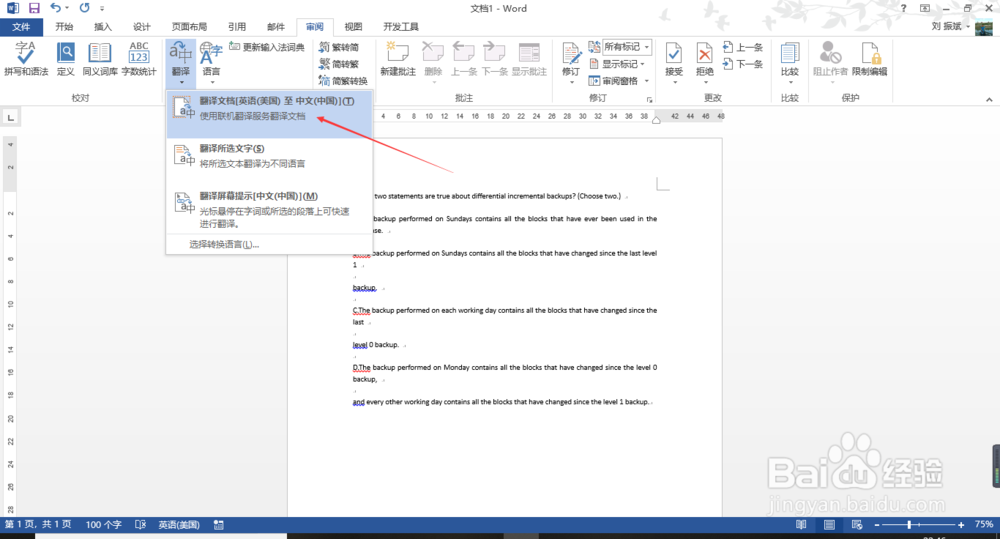Screen dimensions: 1000x539
Task: Click the Delete comment icon
Action: click(433, 54)
